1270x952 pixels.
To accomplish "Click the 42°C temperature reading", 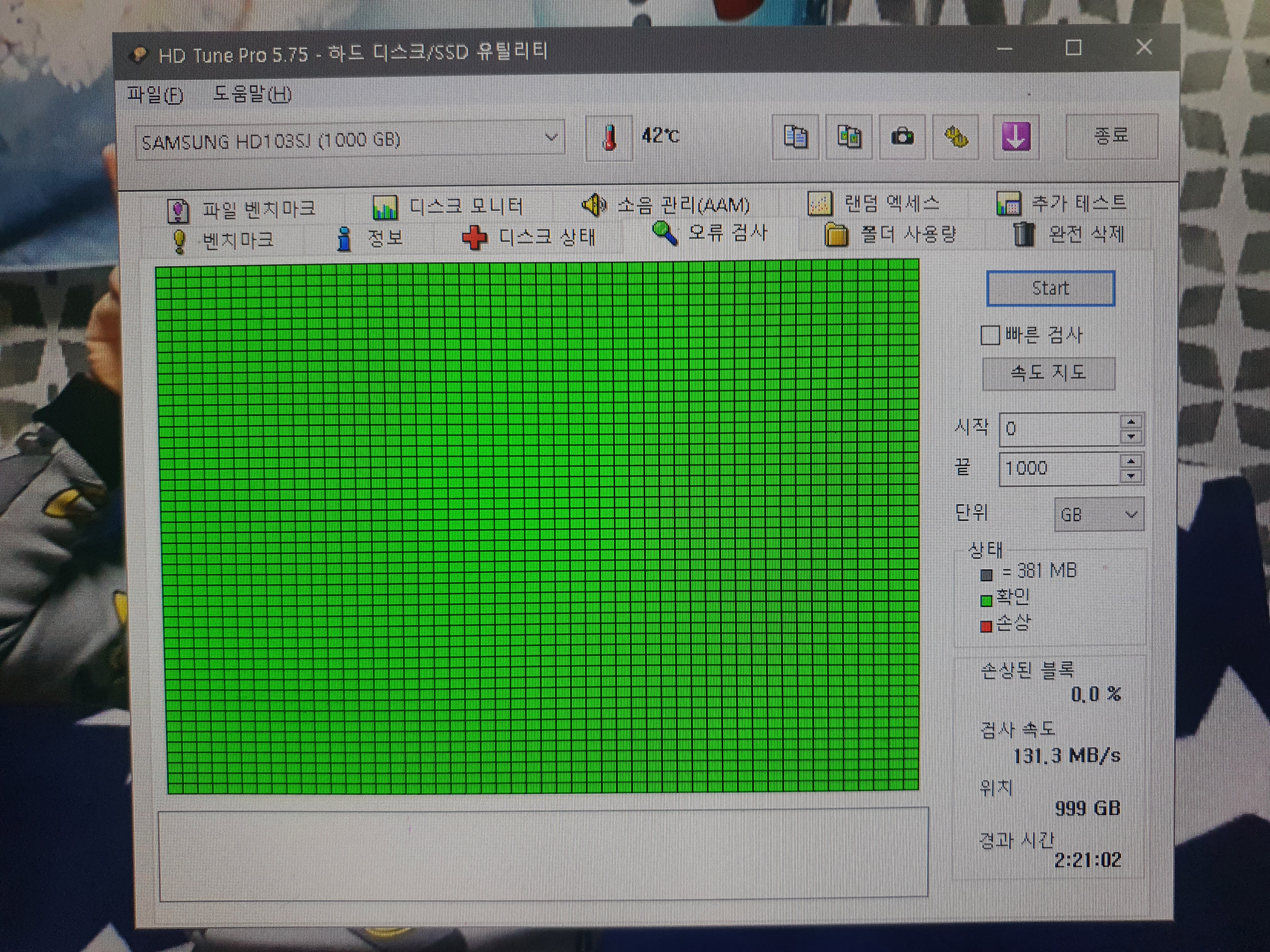I will tap(660, 136).
